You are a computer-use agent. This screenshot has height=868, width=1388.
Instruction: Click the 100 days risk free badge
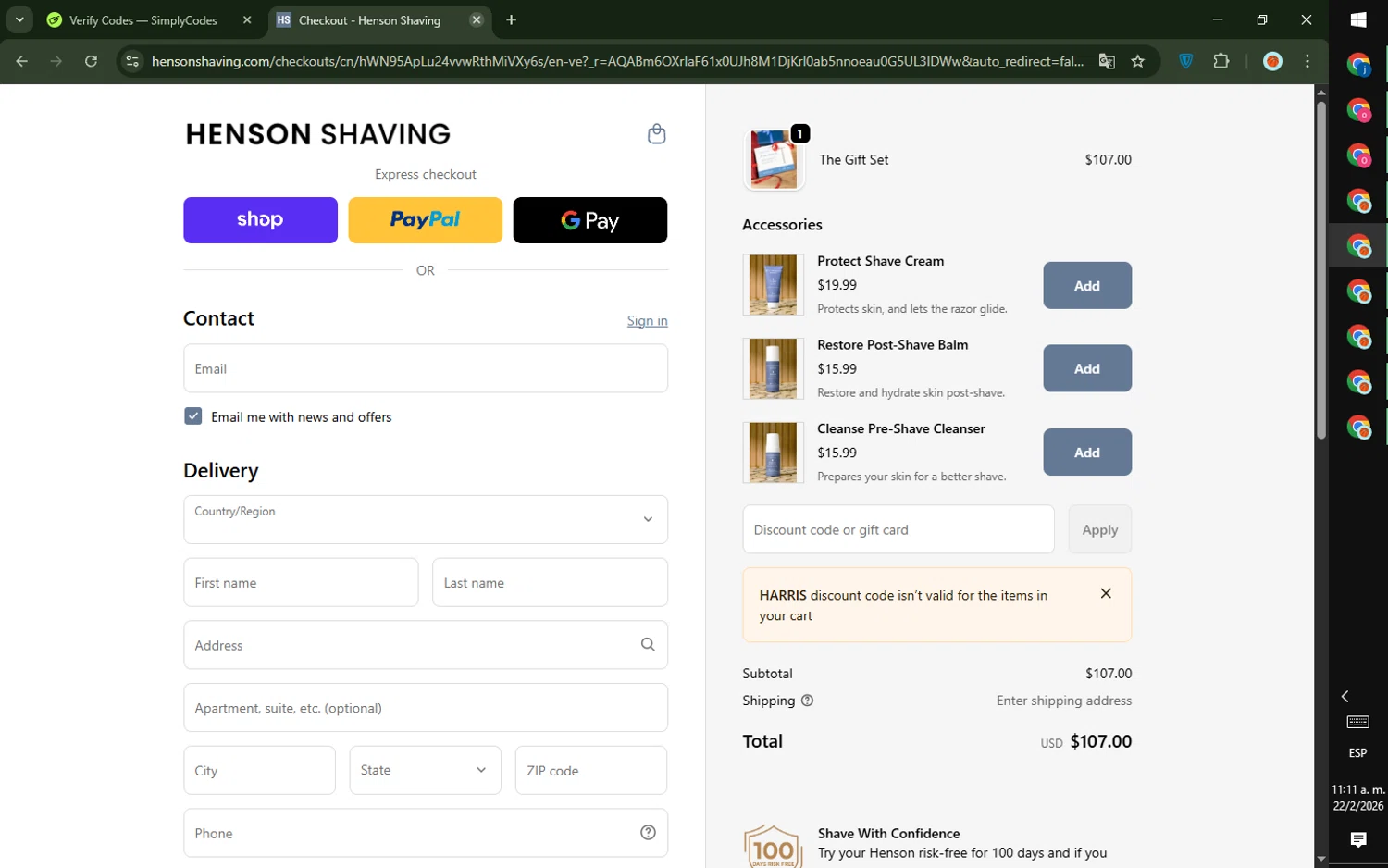773,846
